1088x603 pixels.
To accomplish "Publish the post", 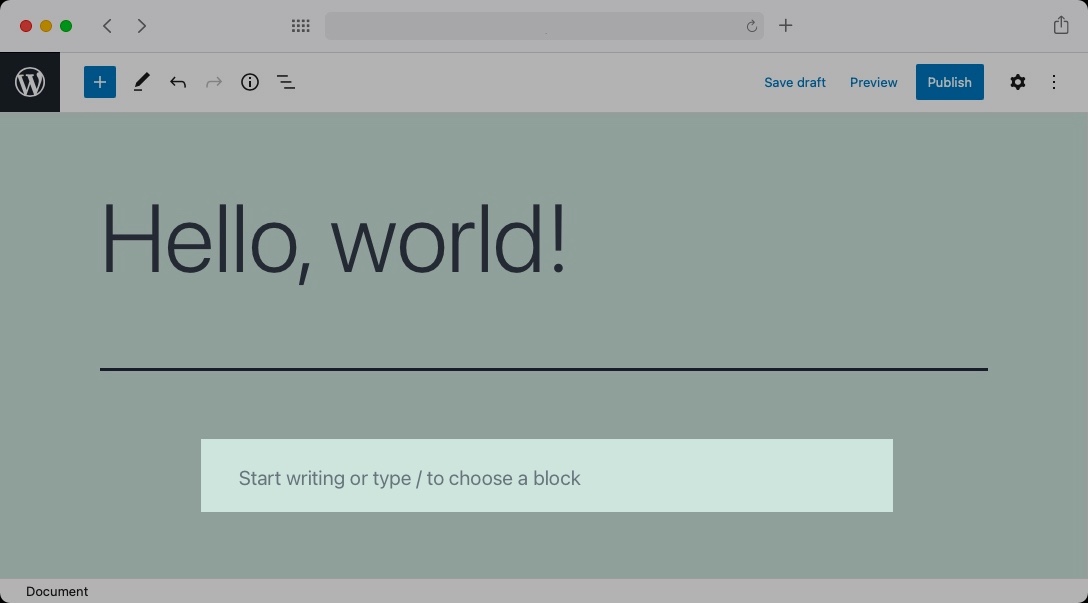I will point(949,82).
